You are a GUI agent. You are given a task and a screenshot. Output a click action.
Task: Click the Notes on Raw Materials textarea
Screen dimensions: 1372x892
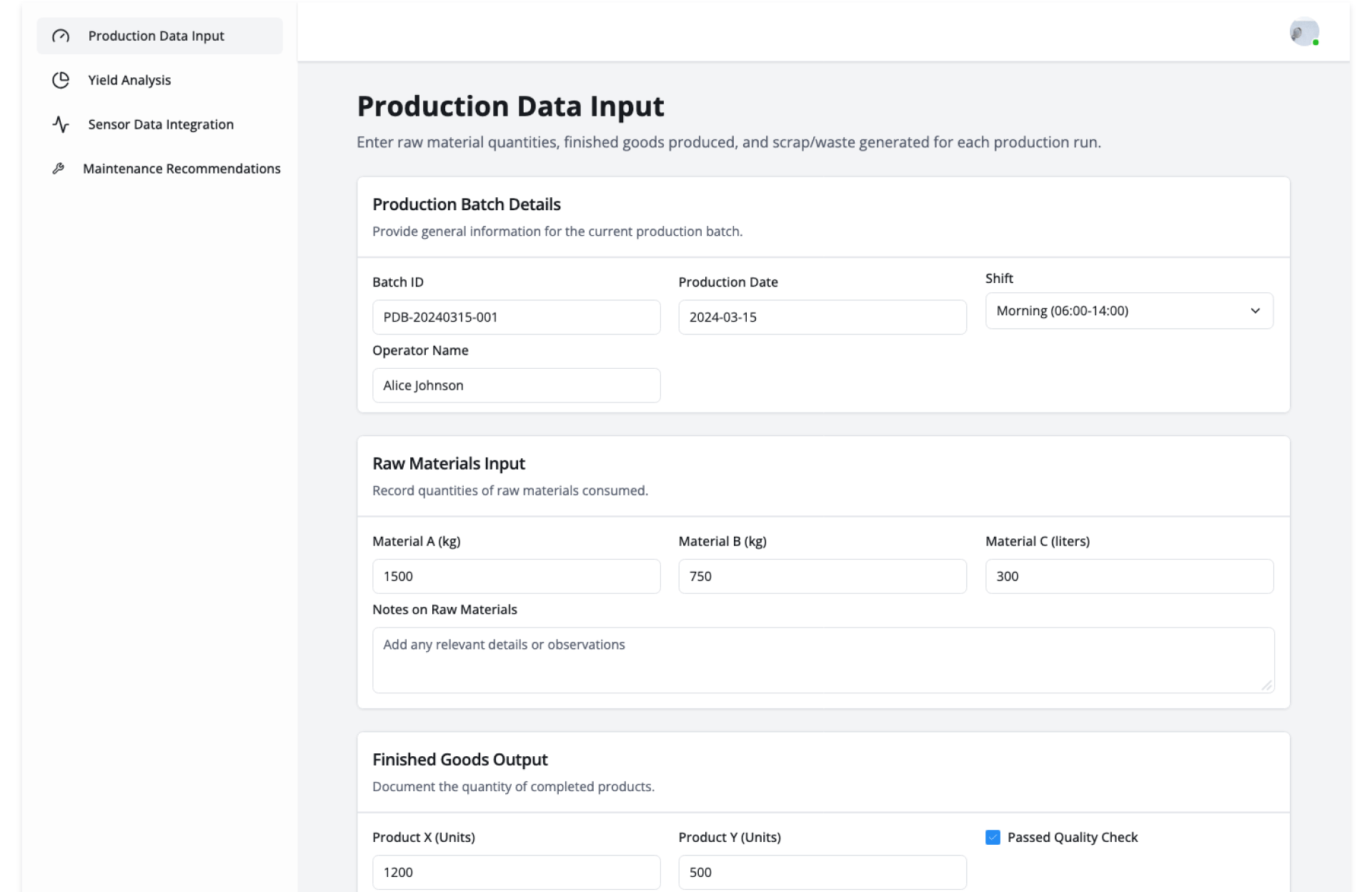click(822, 660)
